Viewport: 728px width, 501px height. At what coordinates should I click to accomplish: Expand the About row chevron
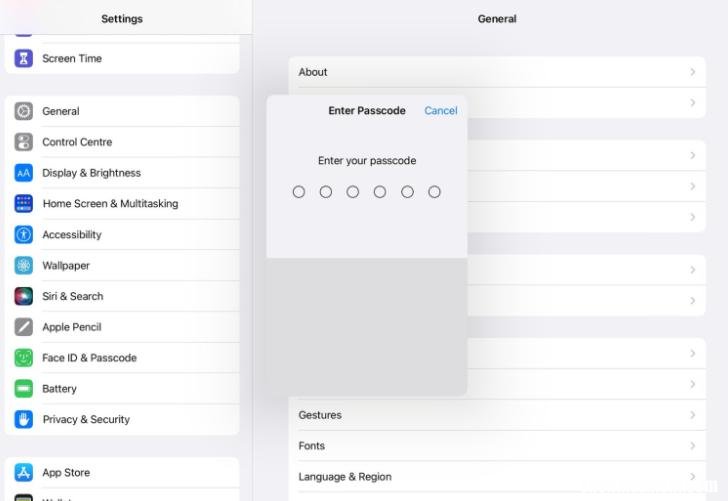(692, 72)
